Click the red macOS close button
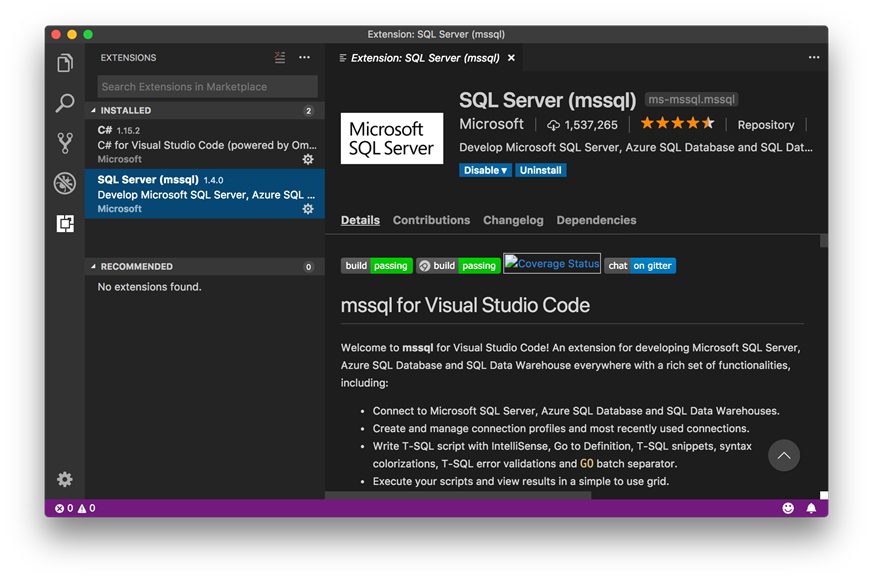Viewport: 873px width, 581px height. (56, 35)
